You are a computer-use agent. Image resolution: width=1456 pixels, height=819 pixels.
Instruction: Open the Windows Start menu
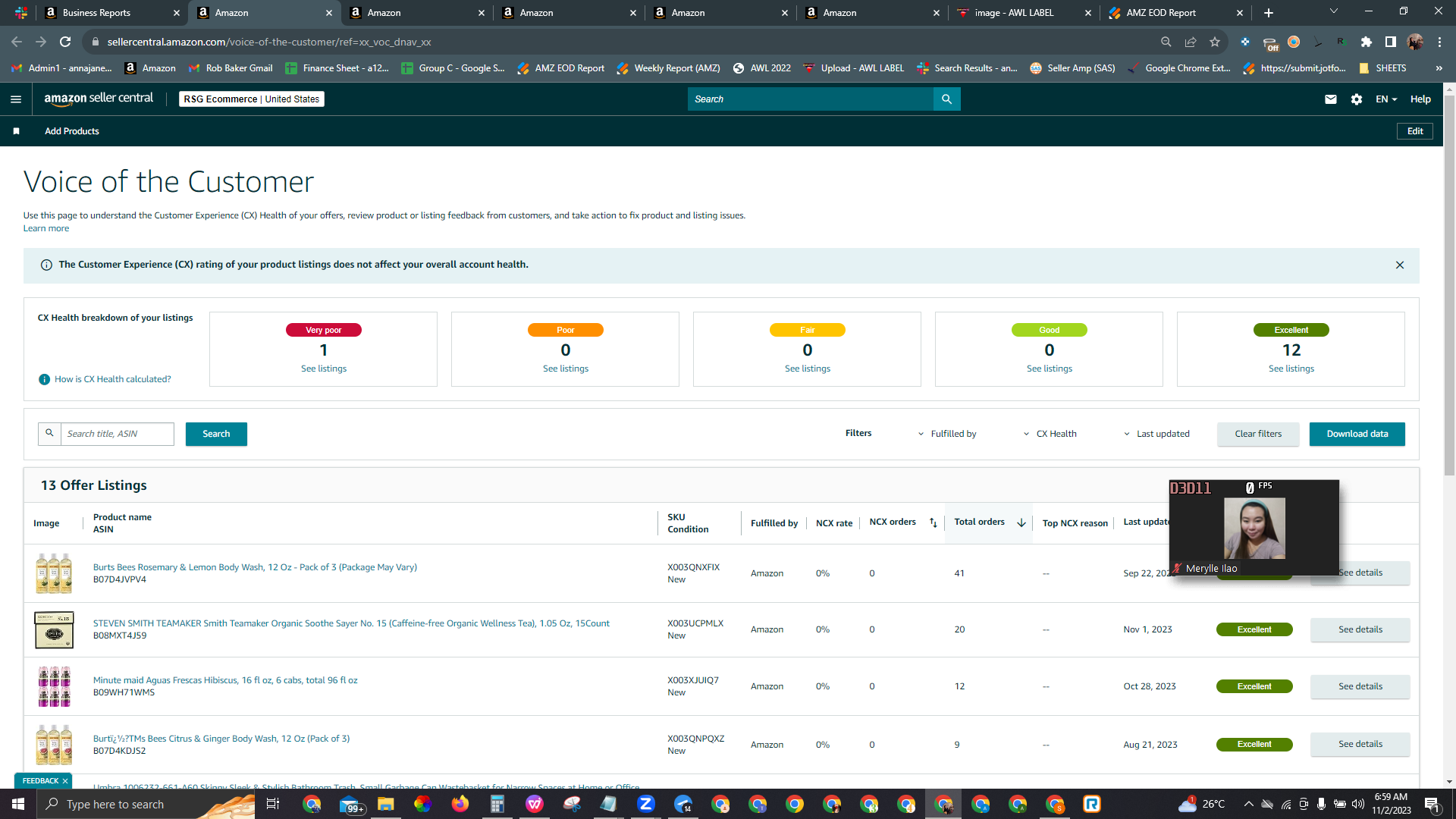click(18, 804)
